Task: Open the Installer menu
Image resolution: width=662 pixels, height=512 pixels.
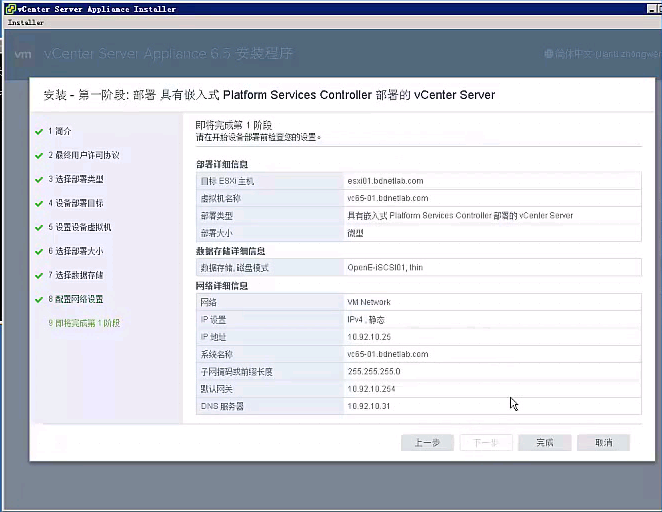Action: [x=25, y=22]
